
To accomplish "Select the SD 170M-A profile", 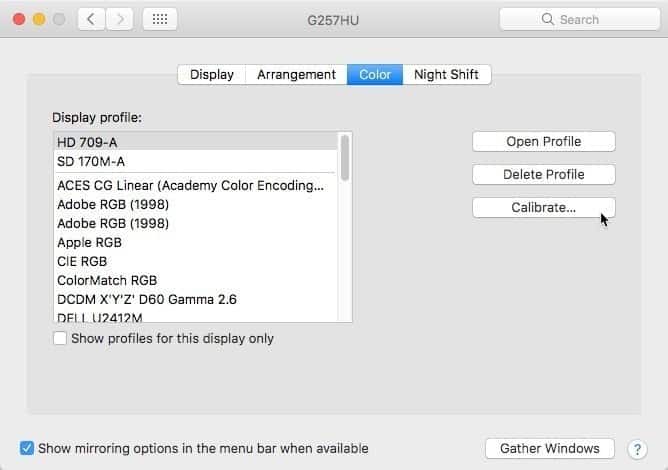I will (x=196, y=161).
